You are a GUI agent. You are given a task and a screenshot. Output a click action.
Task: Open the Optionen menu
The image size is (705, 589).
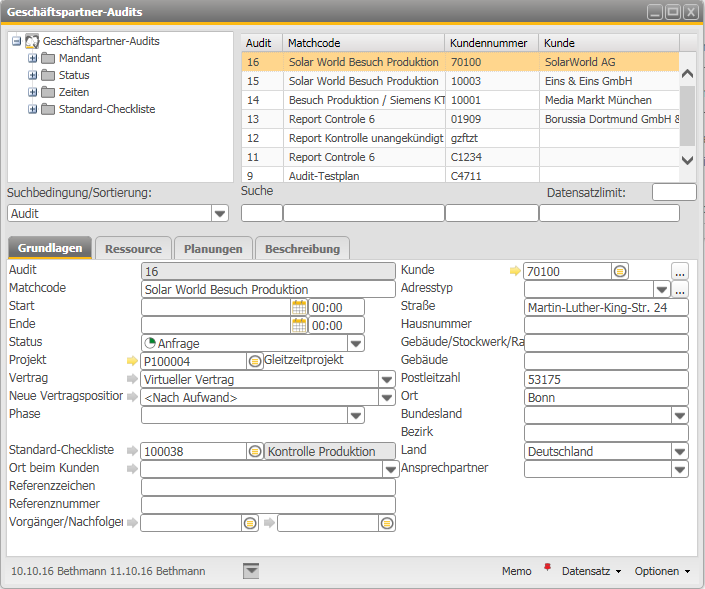(x=662, y=571)
